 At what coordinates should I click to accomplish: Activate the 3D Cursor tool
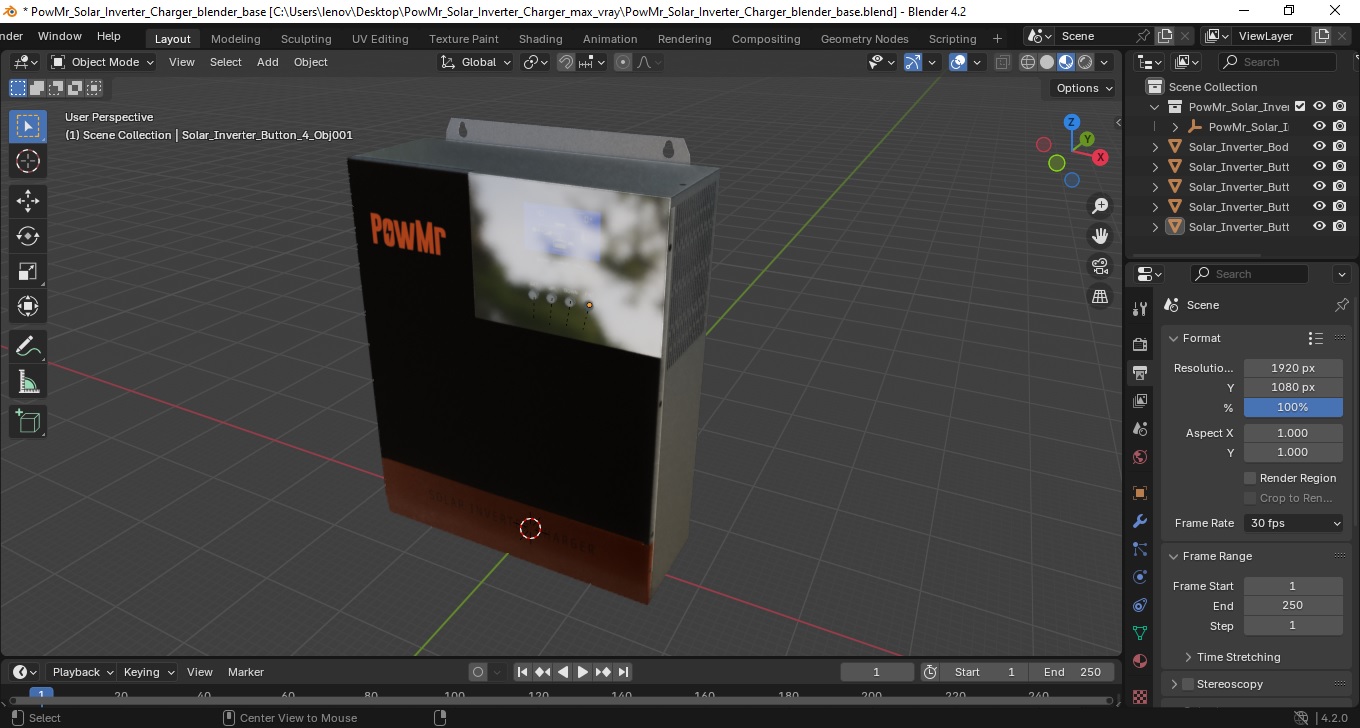pyautogui.click(x=28, y=161)
